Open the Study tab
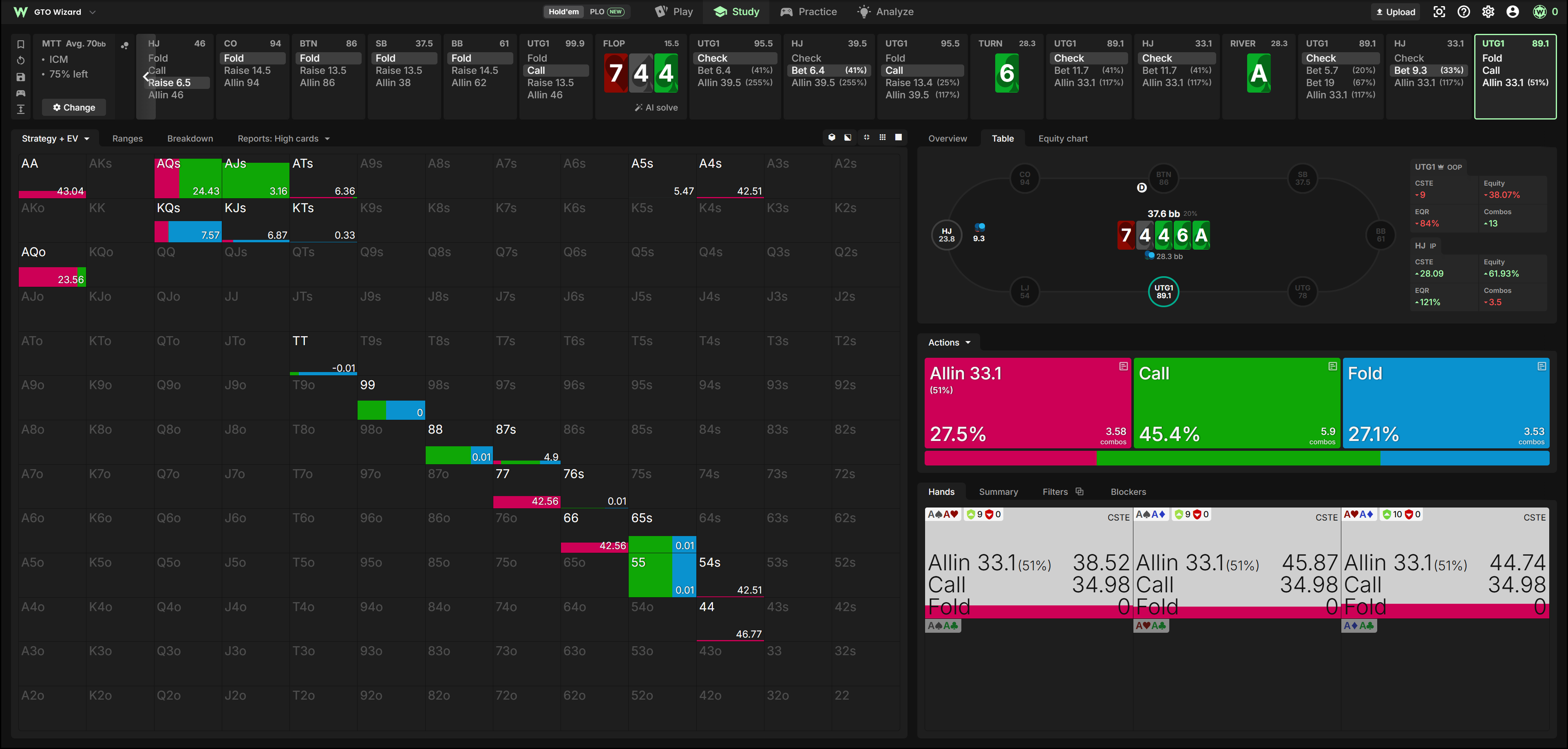The height and width of the screenshot is (749, 1568). [x=737, y=11]
